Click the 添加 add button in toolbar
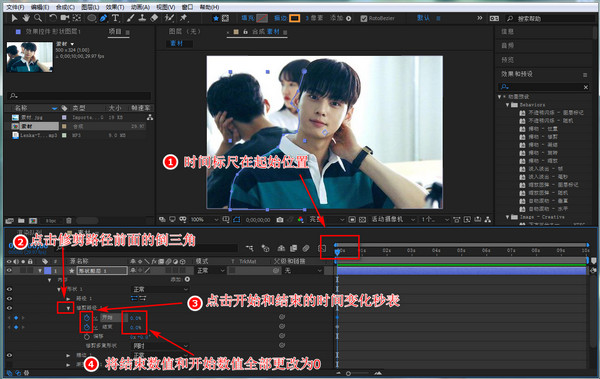Image resolution: width=600 pixels, height=379 pixels. (x=341, y=18)
